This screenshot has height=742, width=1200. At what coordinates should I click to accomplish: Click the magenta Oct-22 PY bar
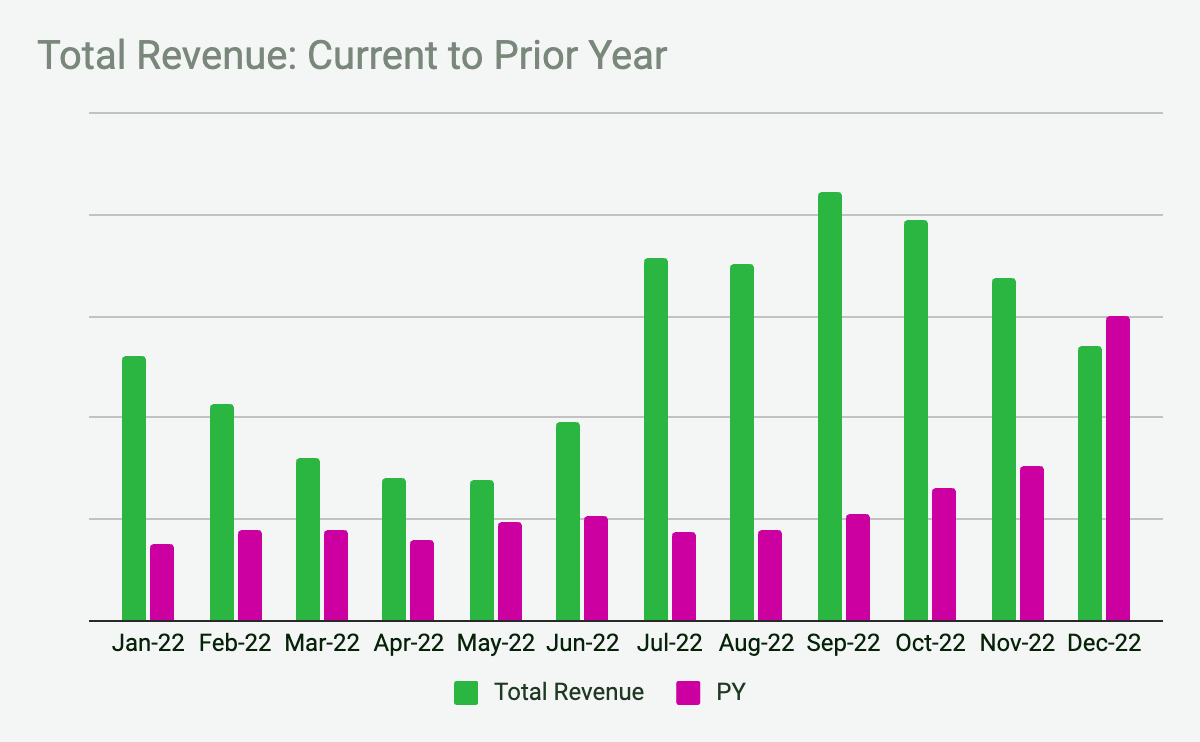pyautogui.click(x=944, y=554)
